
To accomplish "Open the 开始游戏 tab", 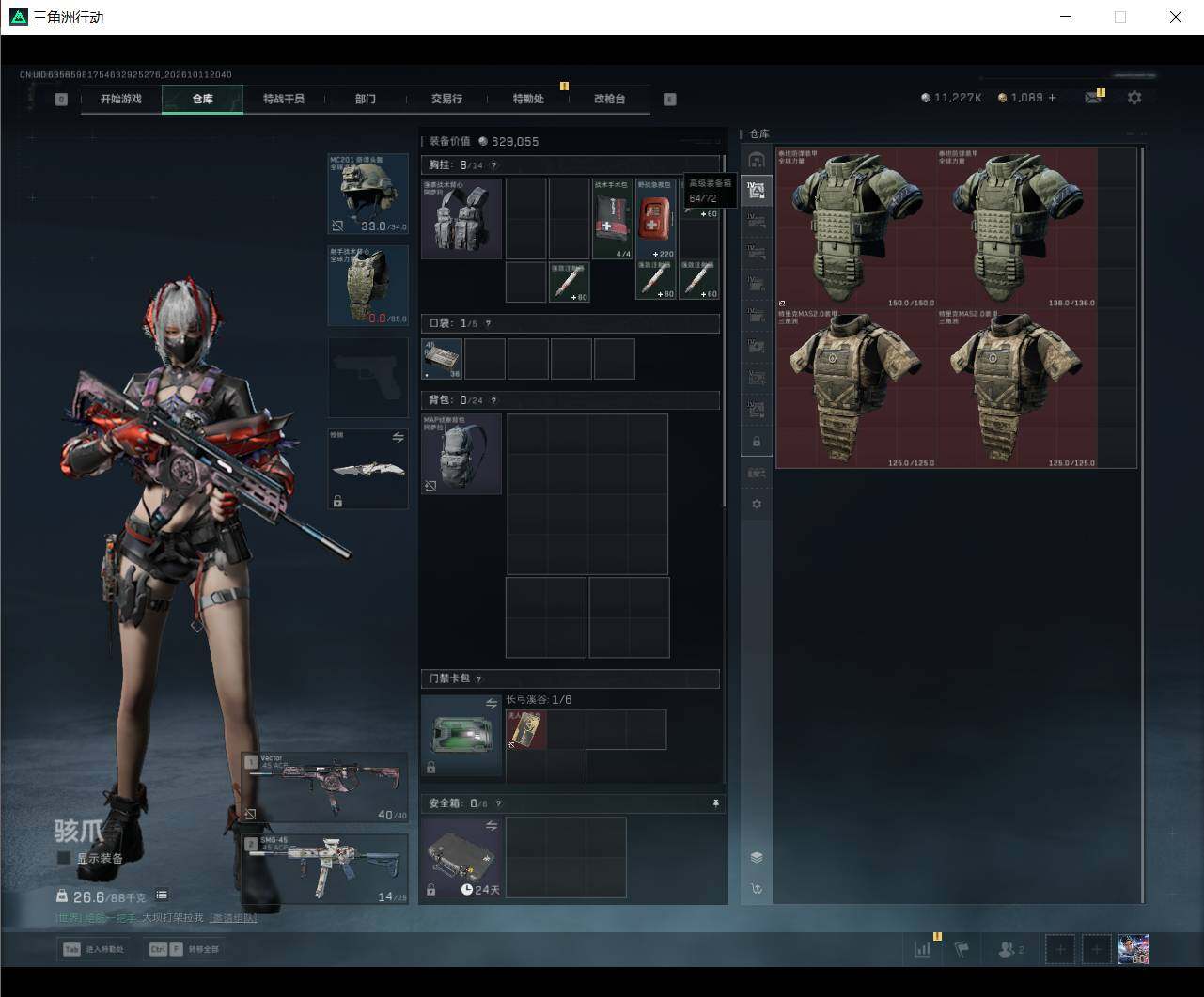I will pyautogui.click(x=121, y=99).
